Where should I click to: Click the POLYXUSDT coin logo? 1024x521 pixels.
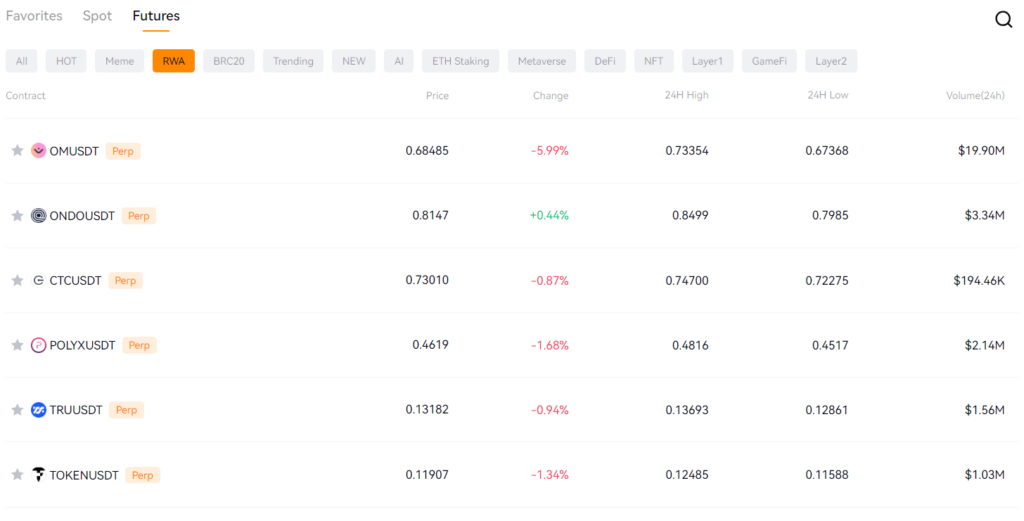click(39, 345)
